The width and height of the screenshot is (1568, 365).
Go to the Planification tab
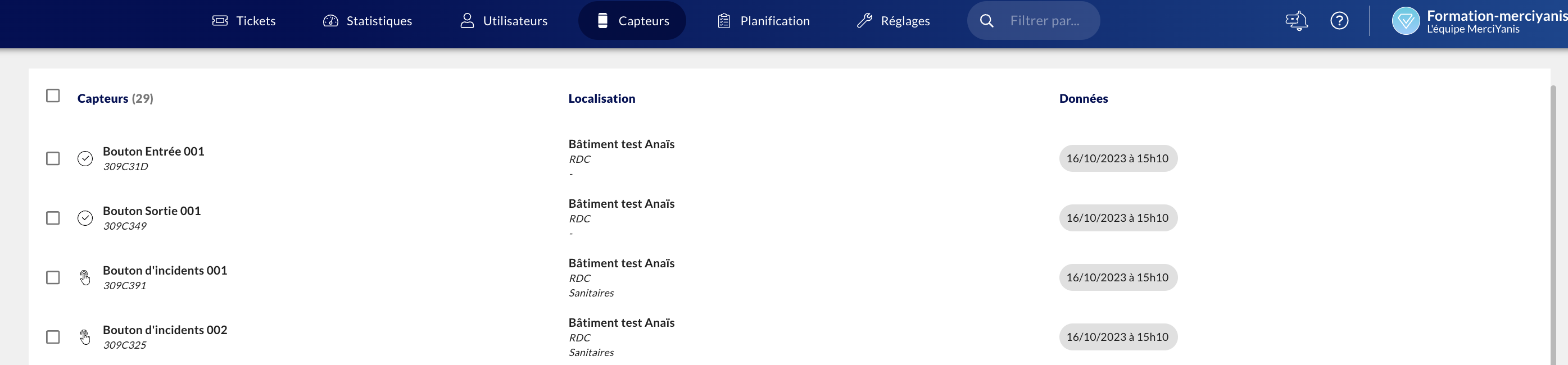763,21
